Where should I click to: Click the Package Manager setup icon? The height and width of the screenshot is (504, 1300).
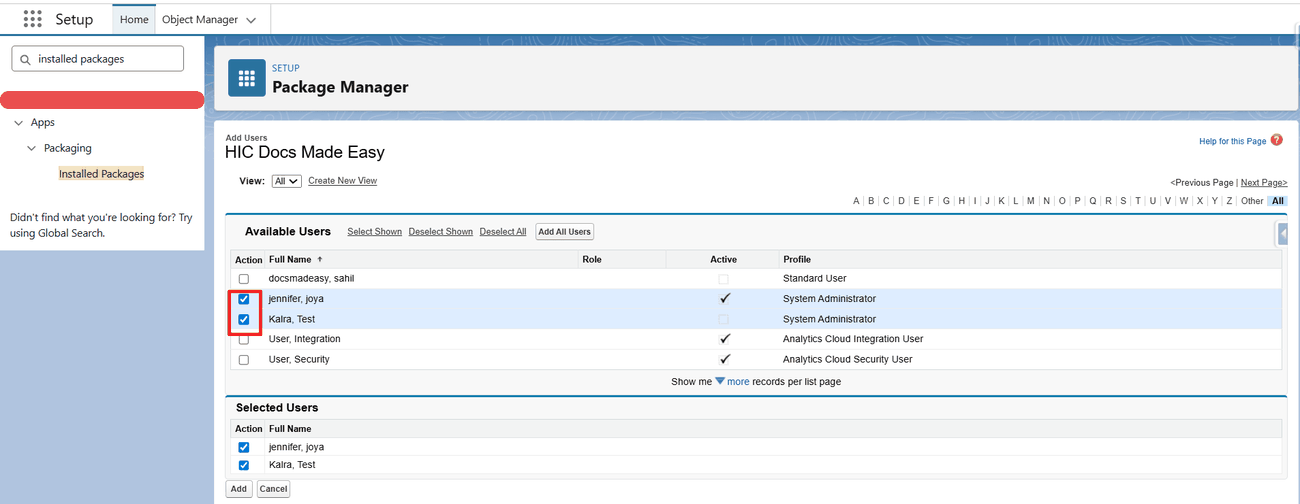[247, 78]
